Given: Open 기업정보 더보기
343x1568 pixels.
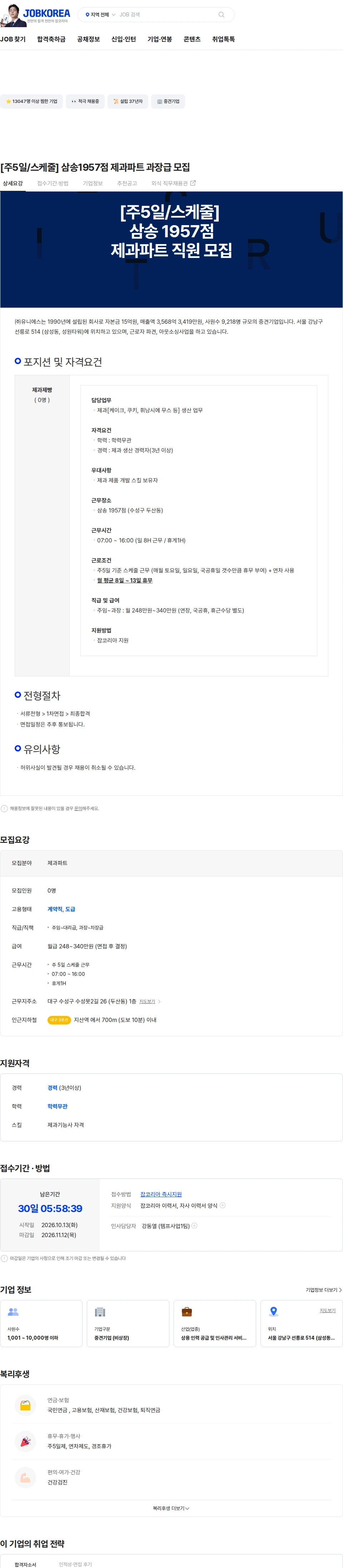Looking at the screenshot, I should 324,1290.
